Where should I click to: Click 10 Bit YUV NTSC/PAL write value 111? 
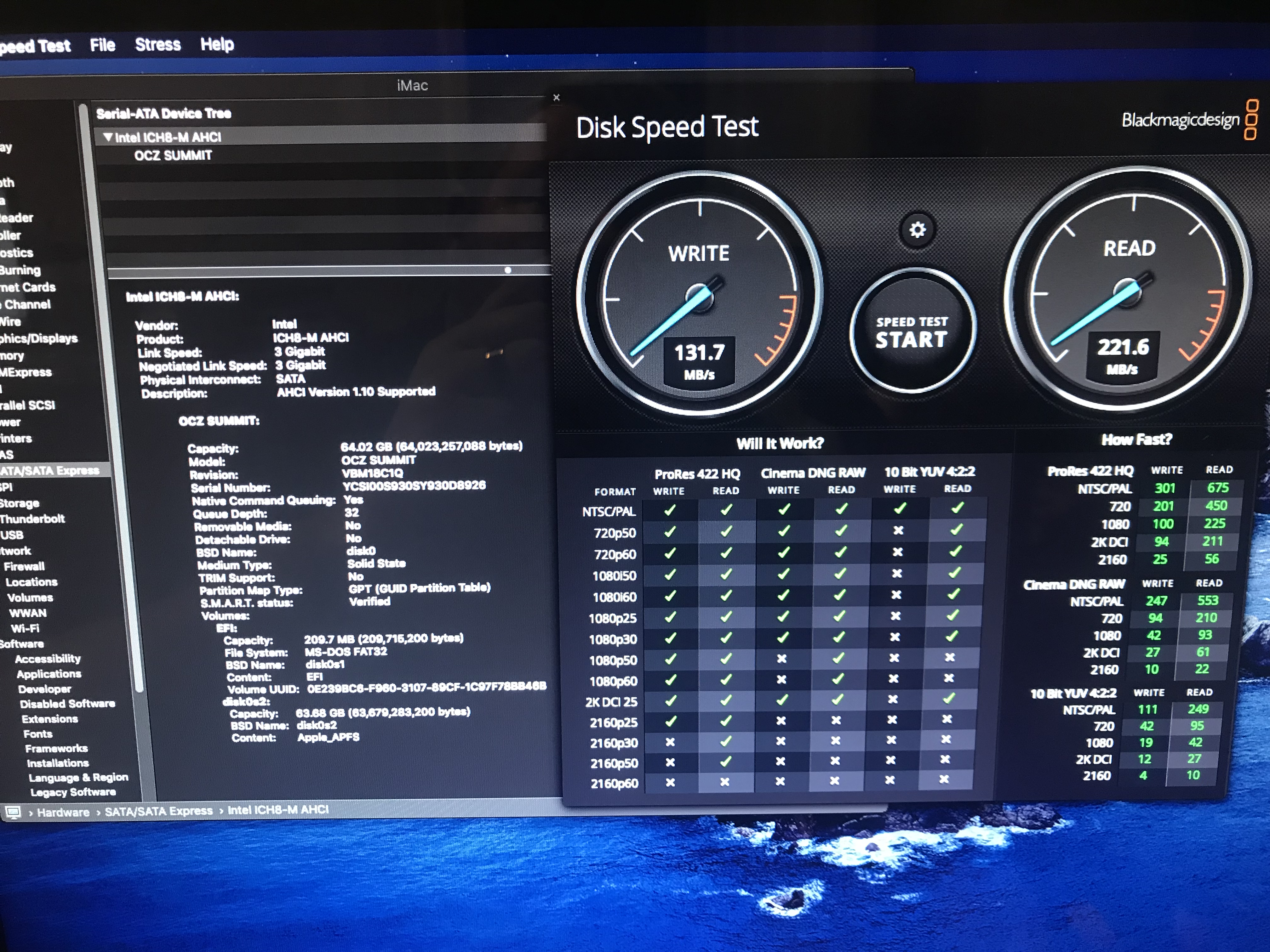tap(1148, 709)
